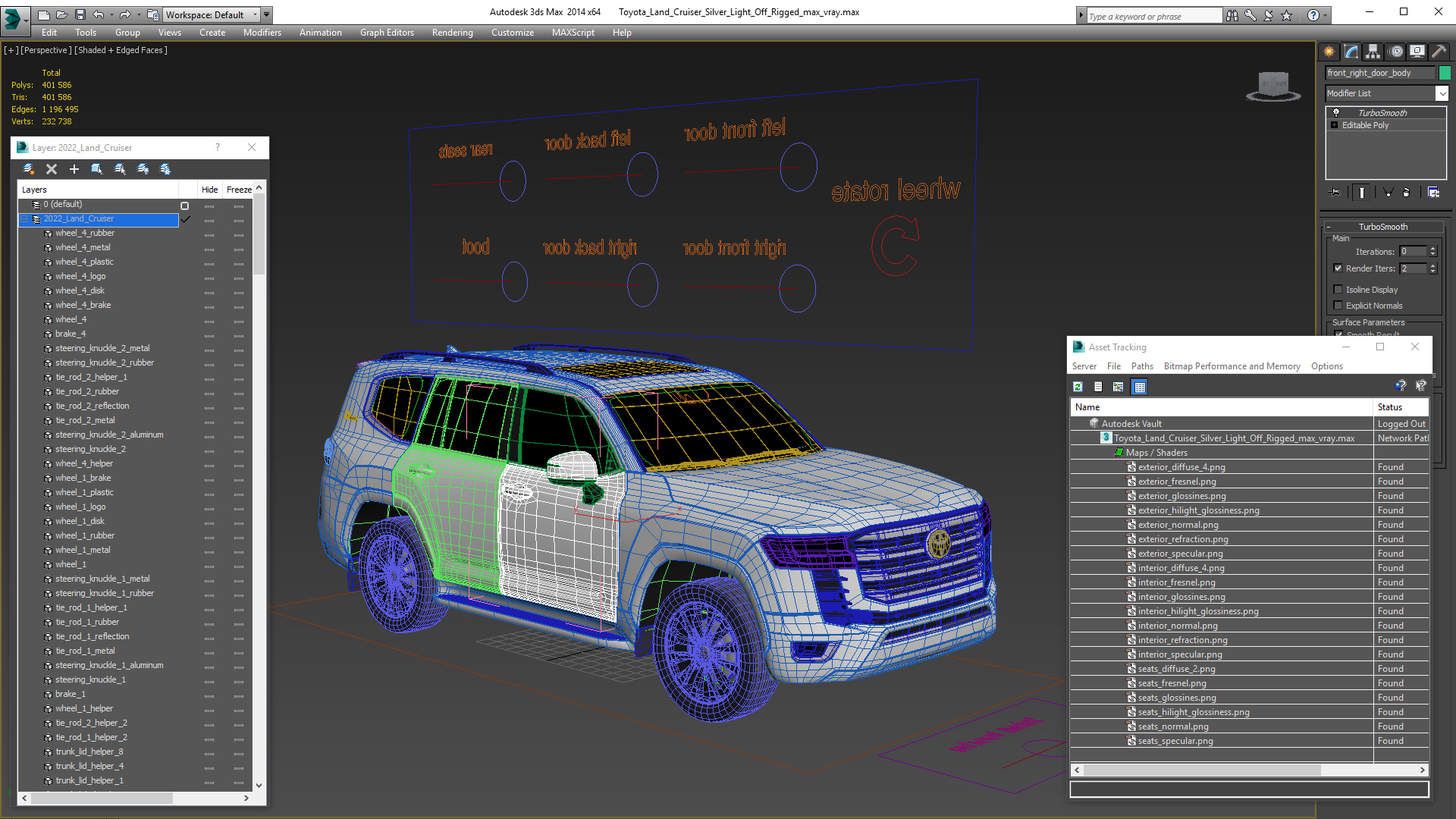Click the object color swatch
The width and height of the screenshot is (1456, 819).
pos(1445,73)
